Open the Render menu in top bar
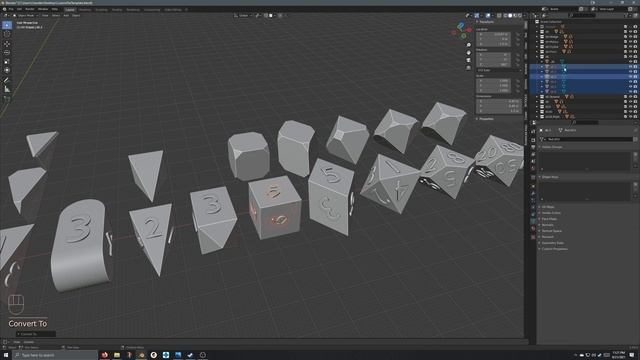 (x=30, y=9)
